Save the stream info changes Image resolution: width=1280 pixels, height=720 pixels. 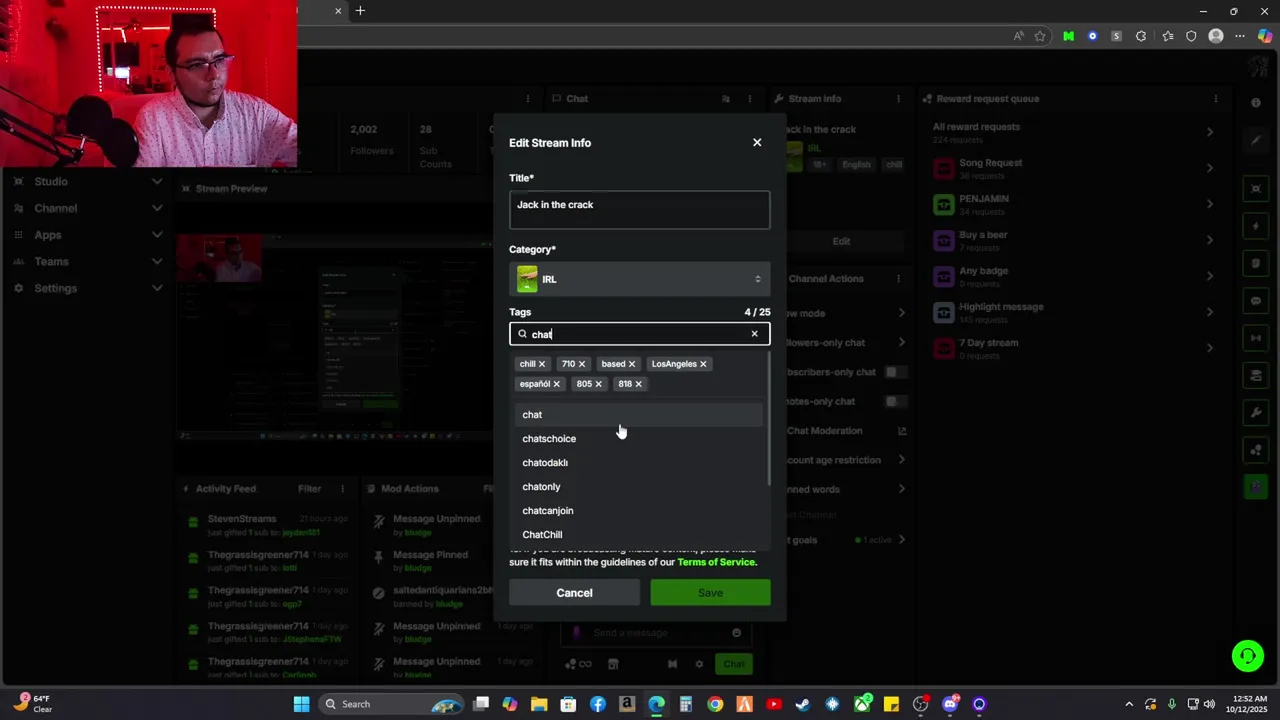coord(710,593)
